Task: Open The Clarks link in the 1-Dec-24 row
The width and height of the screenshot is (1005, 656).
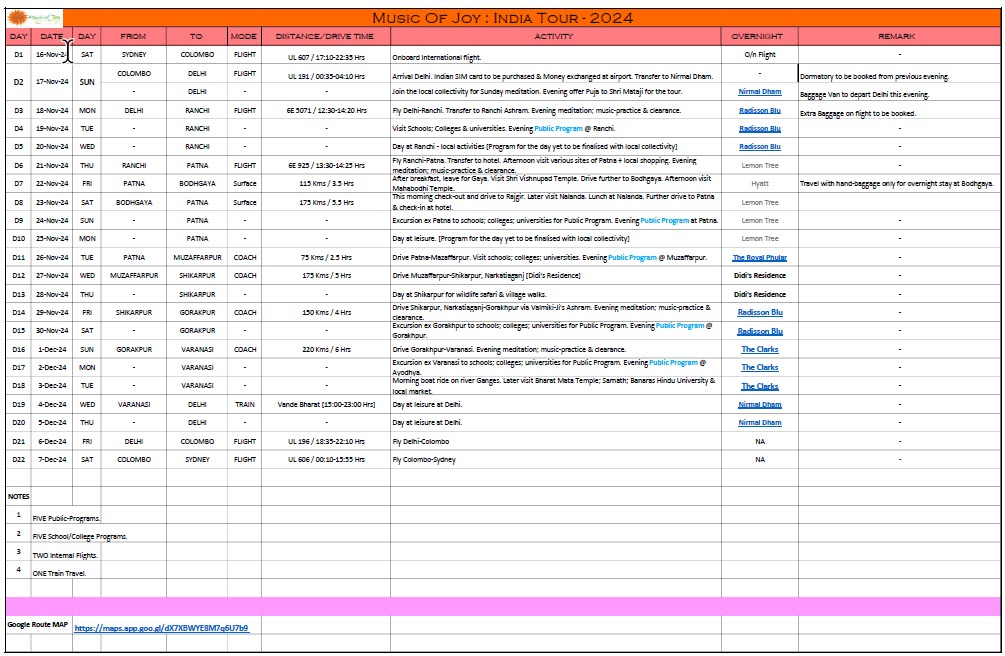Action: click(x=760, y=349)
